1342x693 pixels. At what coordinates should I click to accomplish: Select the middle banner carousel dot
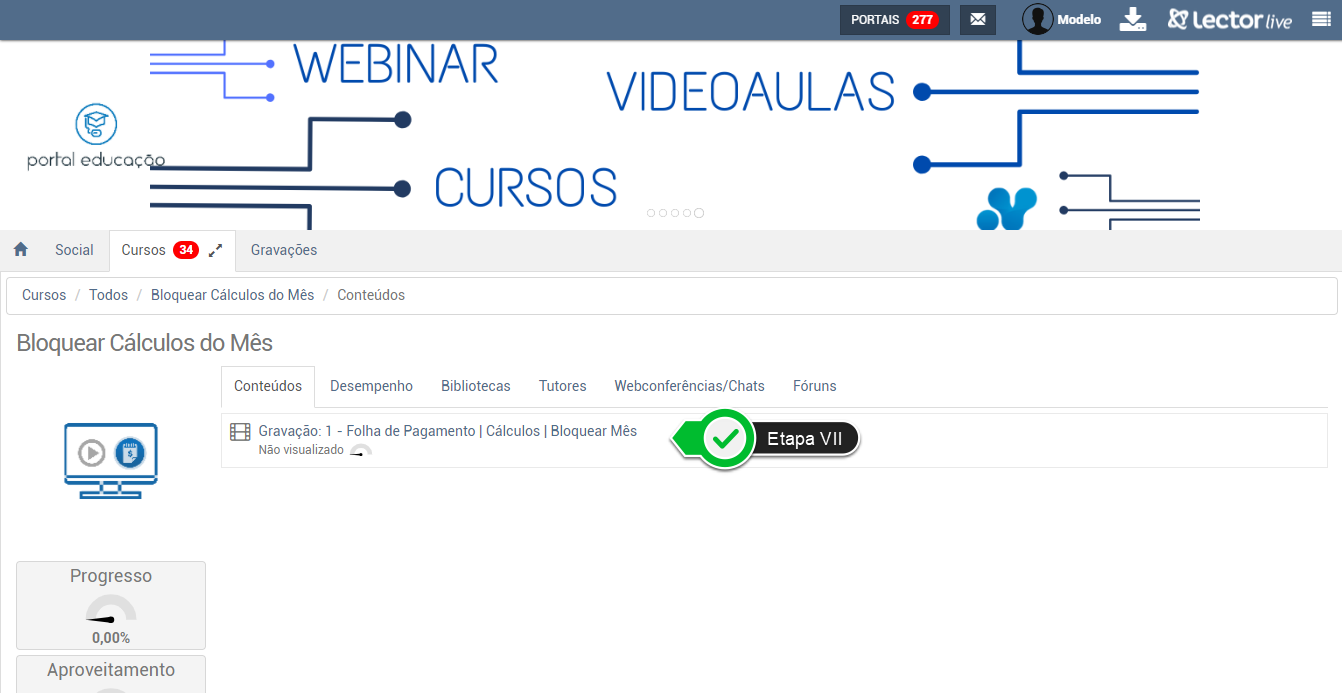pos(675,213)
